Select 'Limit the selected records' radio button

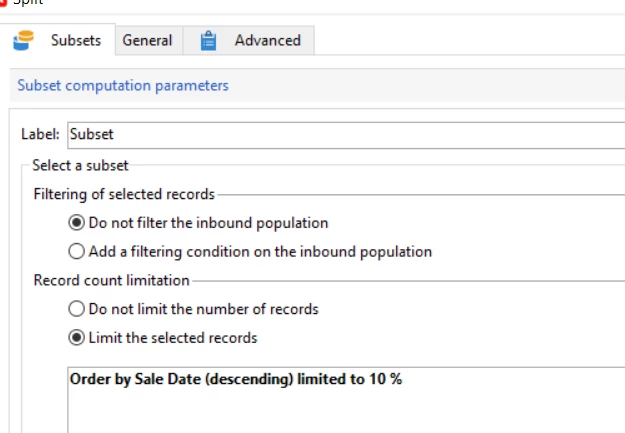(77, 338)
